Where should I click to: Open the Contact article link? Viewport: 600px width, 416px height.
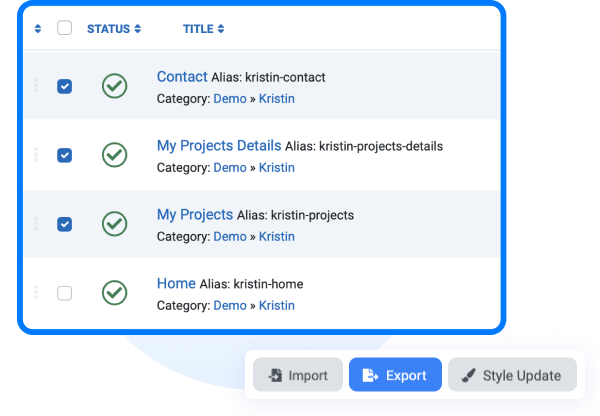(x=182, y=77)
